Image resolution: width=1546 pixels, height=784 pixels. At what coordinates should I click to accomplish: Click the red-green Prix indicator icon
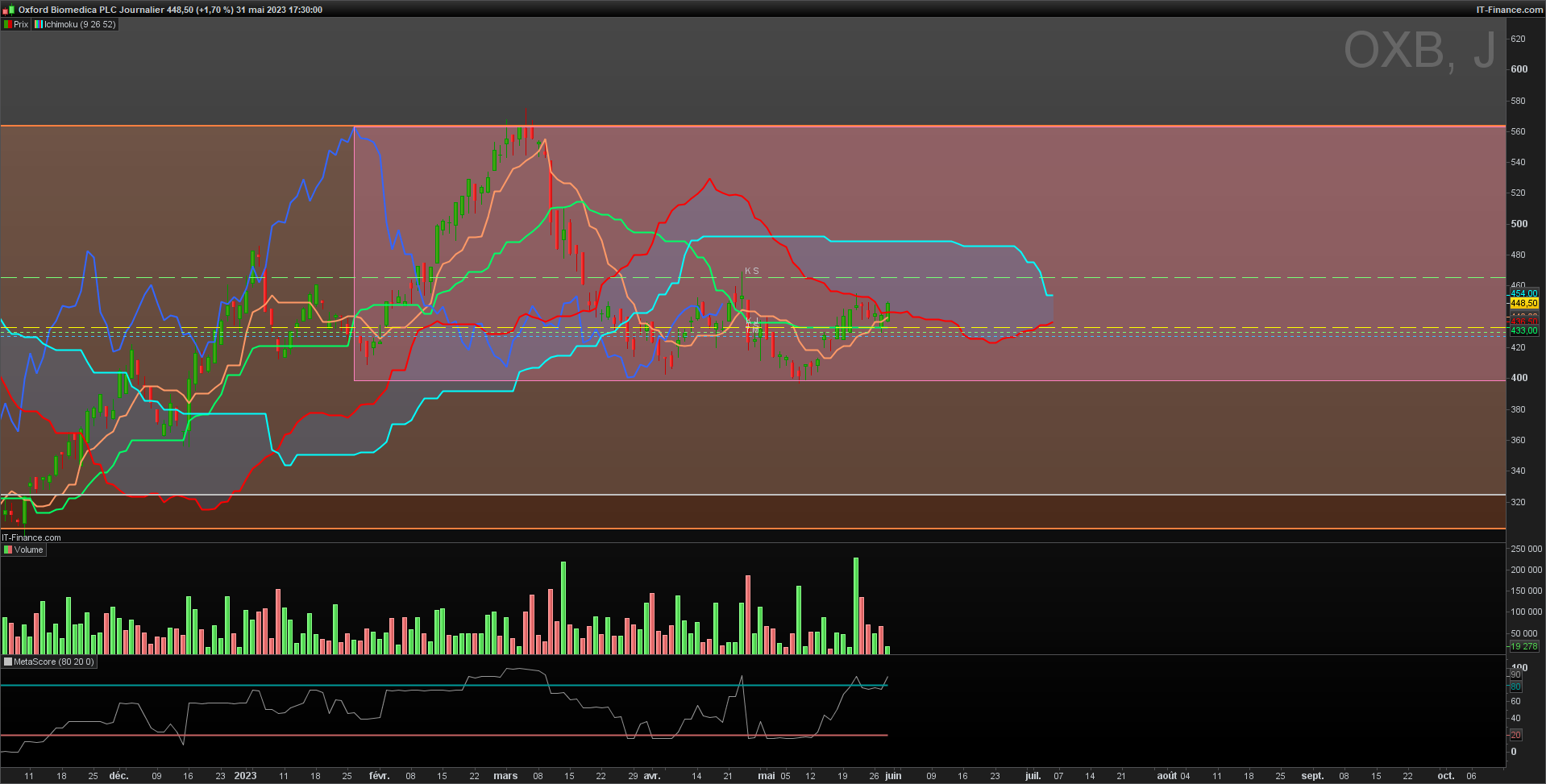7,24
